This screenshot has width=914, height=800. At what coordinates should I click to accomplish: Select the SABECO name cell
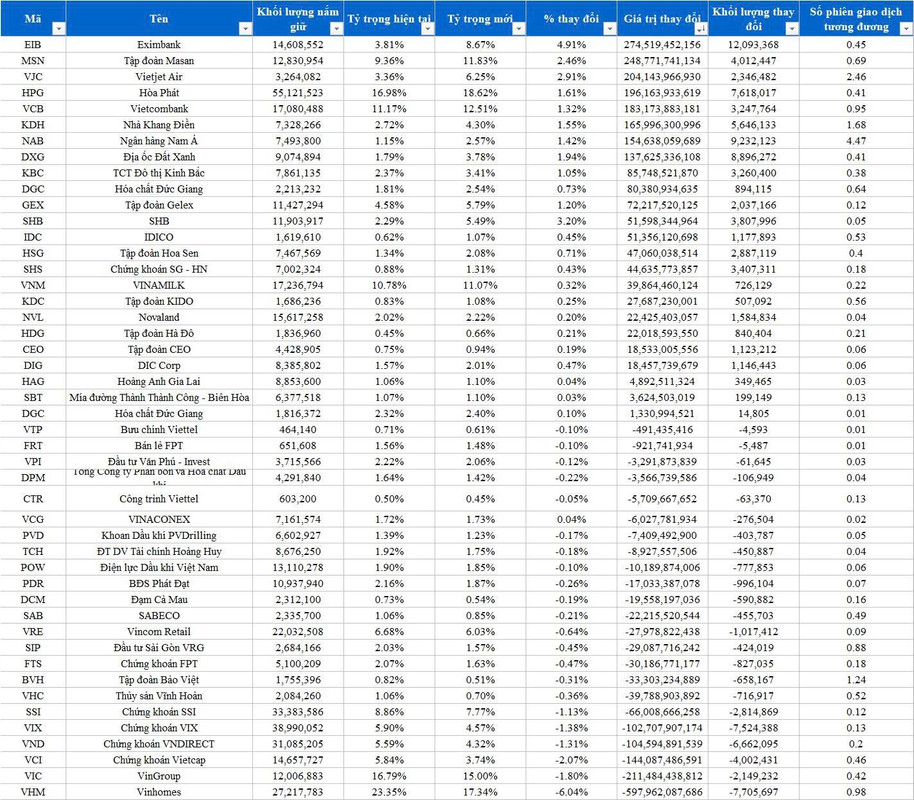pyautogui.click(x=159, y=616)
